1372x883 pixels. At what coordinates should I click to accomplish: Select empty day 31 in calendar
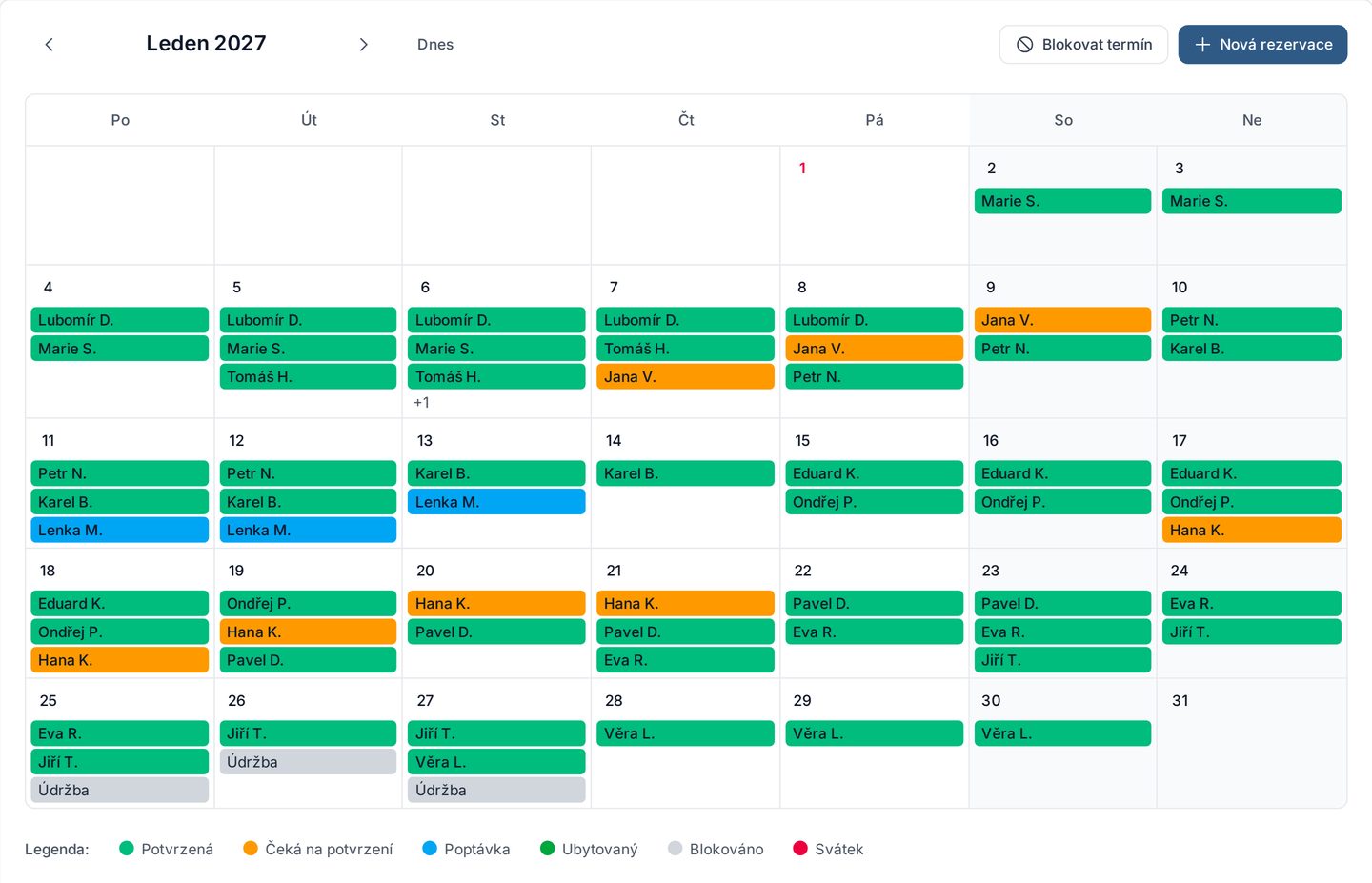tap(1251, 744)
